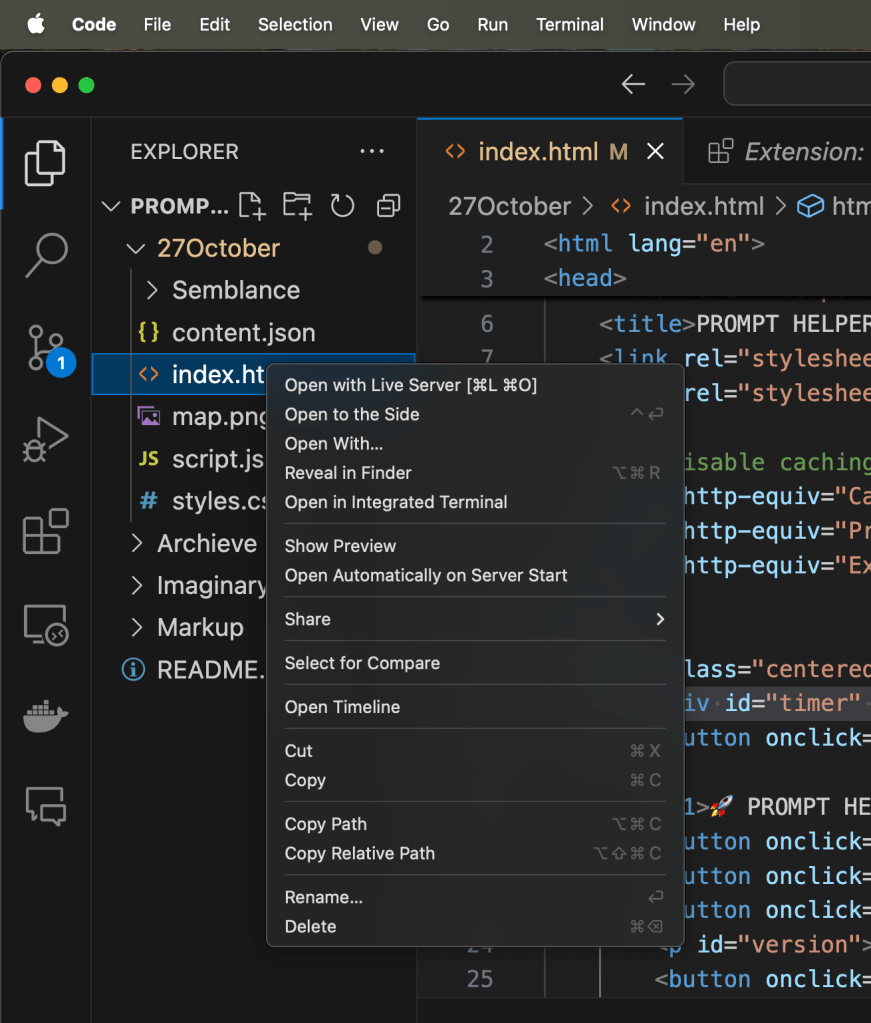Click the script.js JS file icon
This screenshot has width=871, height=1023.
[x=149, y=459]
